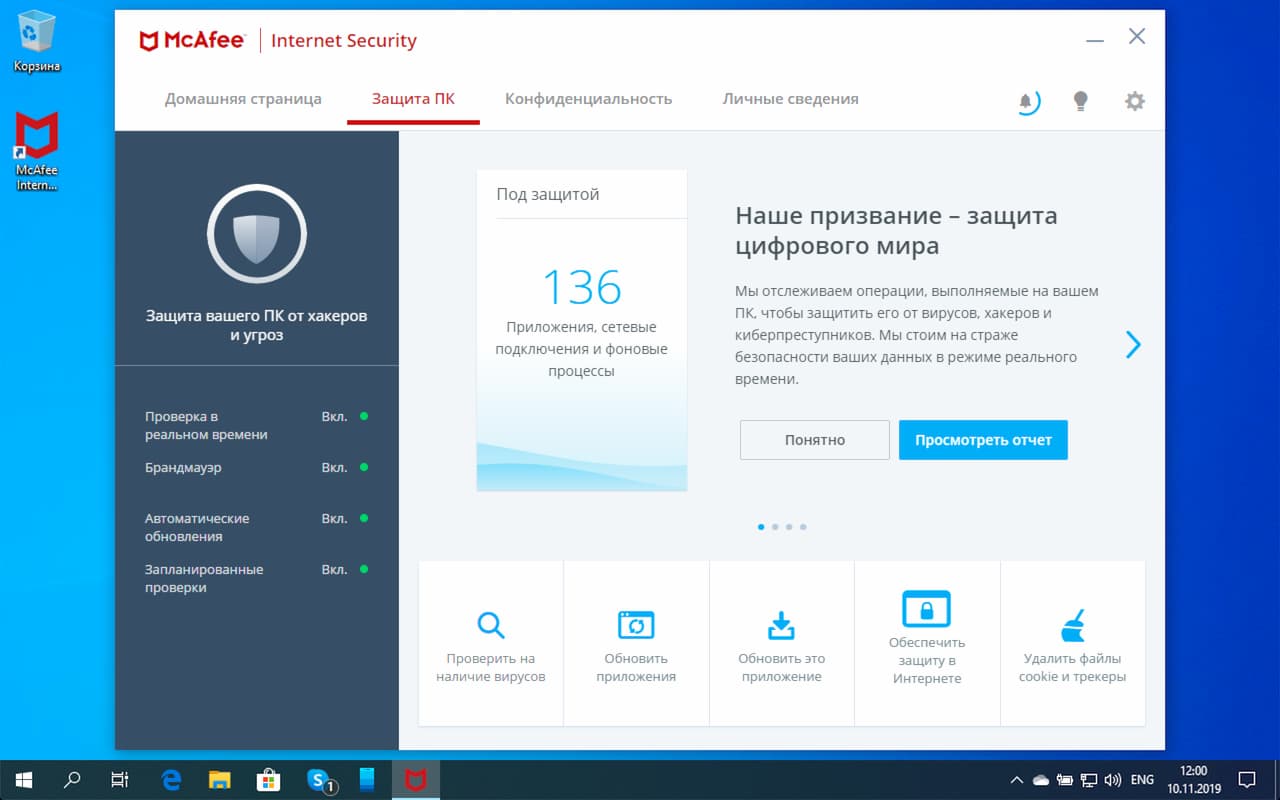Select virus scan magnifier icon
Screen dimensions: 1280x800
(490, 623)
